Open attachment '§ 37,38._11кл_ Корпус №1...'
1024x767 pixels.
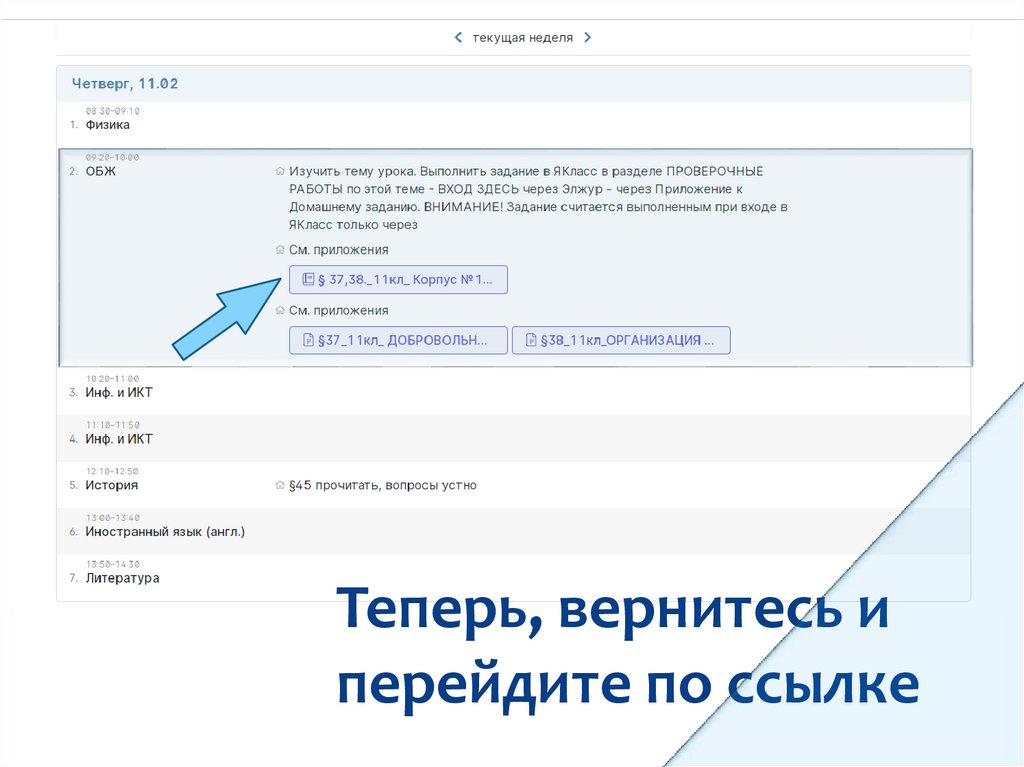click(398, 280)
